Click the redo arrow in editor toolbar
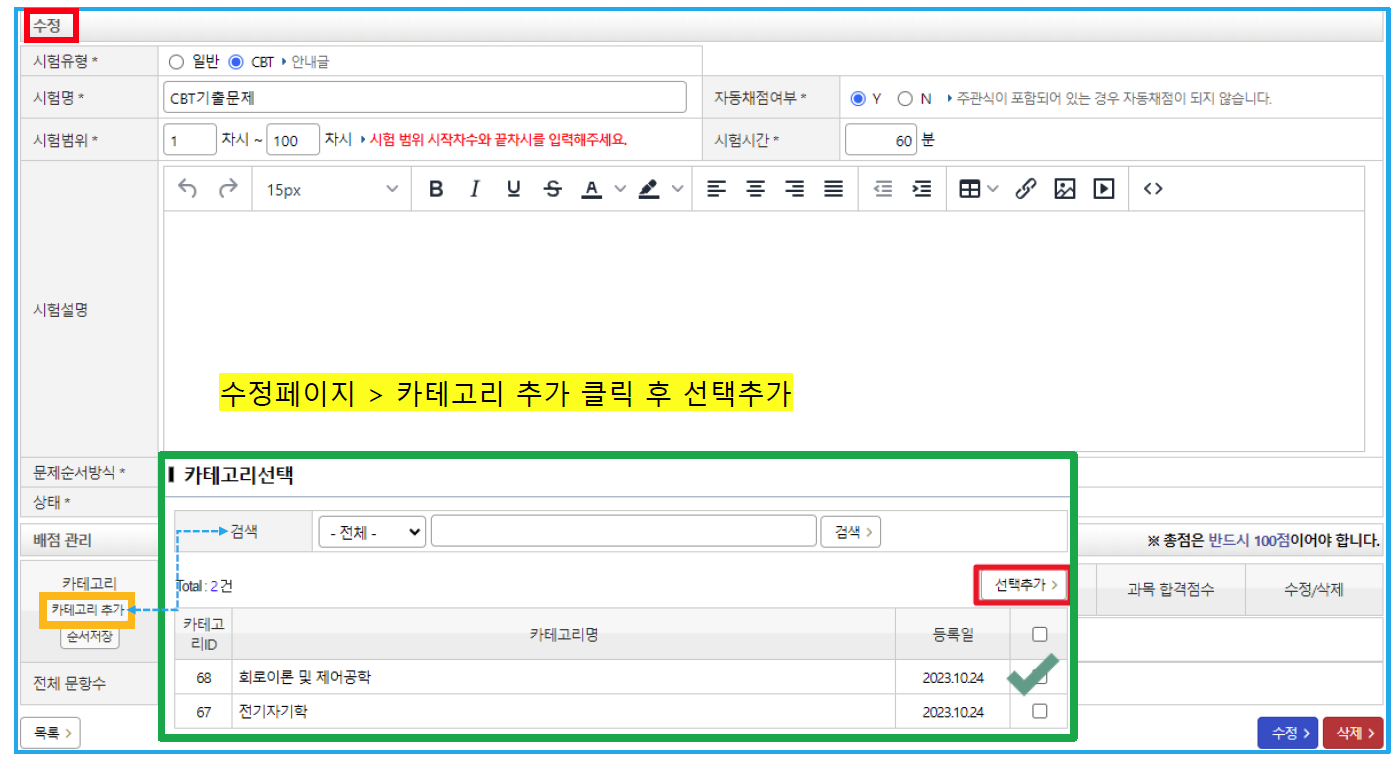 tap(228, 189)
